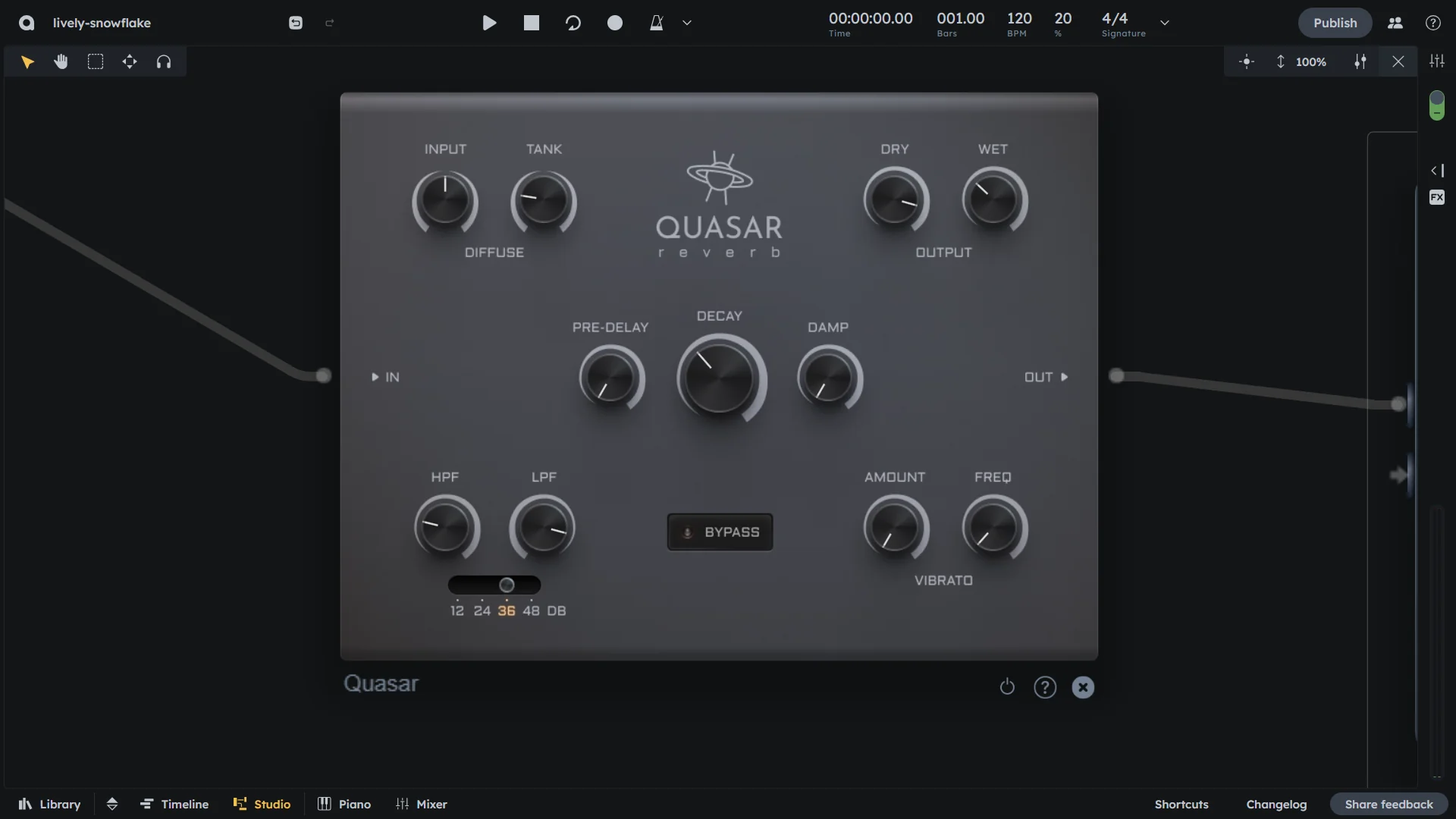Open the dropdown next to the metronome
The image size is (1456, 819).
point(686,23)
